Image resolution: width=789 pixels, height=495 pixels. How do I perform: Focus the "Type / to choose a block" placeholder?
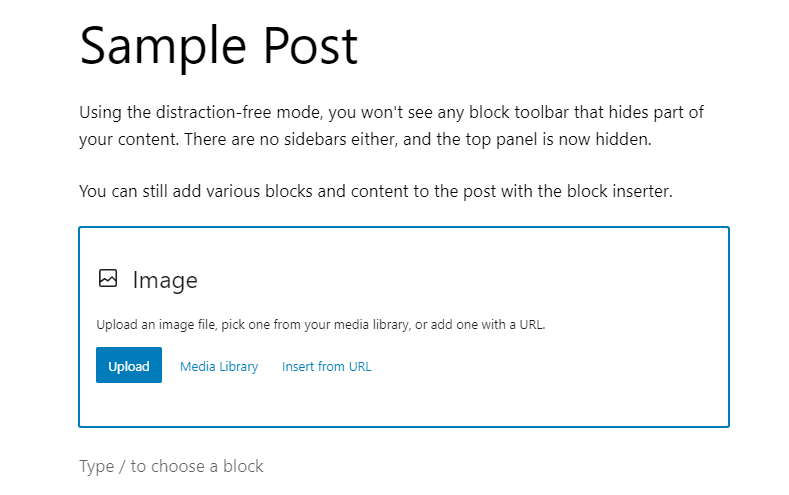click(171, 466)
